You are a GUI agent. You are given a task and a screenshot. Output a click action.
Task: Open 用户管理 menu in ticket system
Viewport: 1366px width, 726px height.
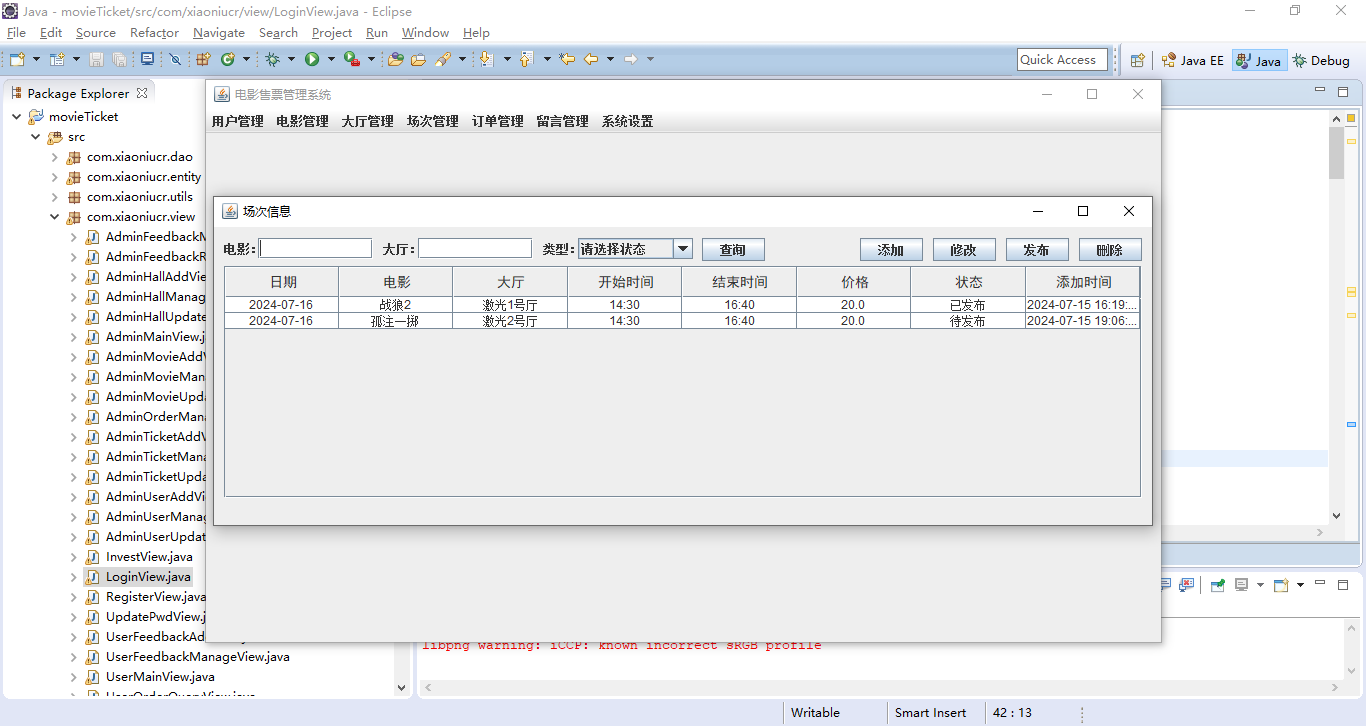pyautogui.click(x=238, y=121)
